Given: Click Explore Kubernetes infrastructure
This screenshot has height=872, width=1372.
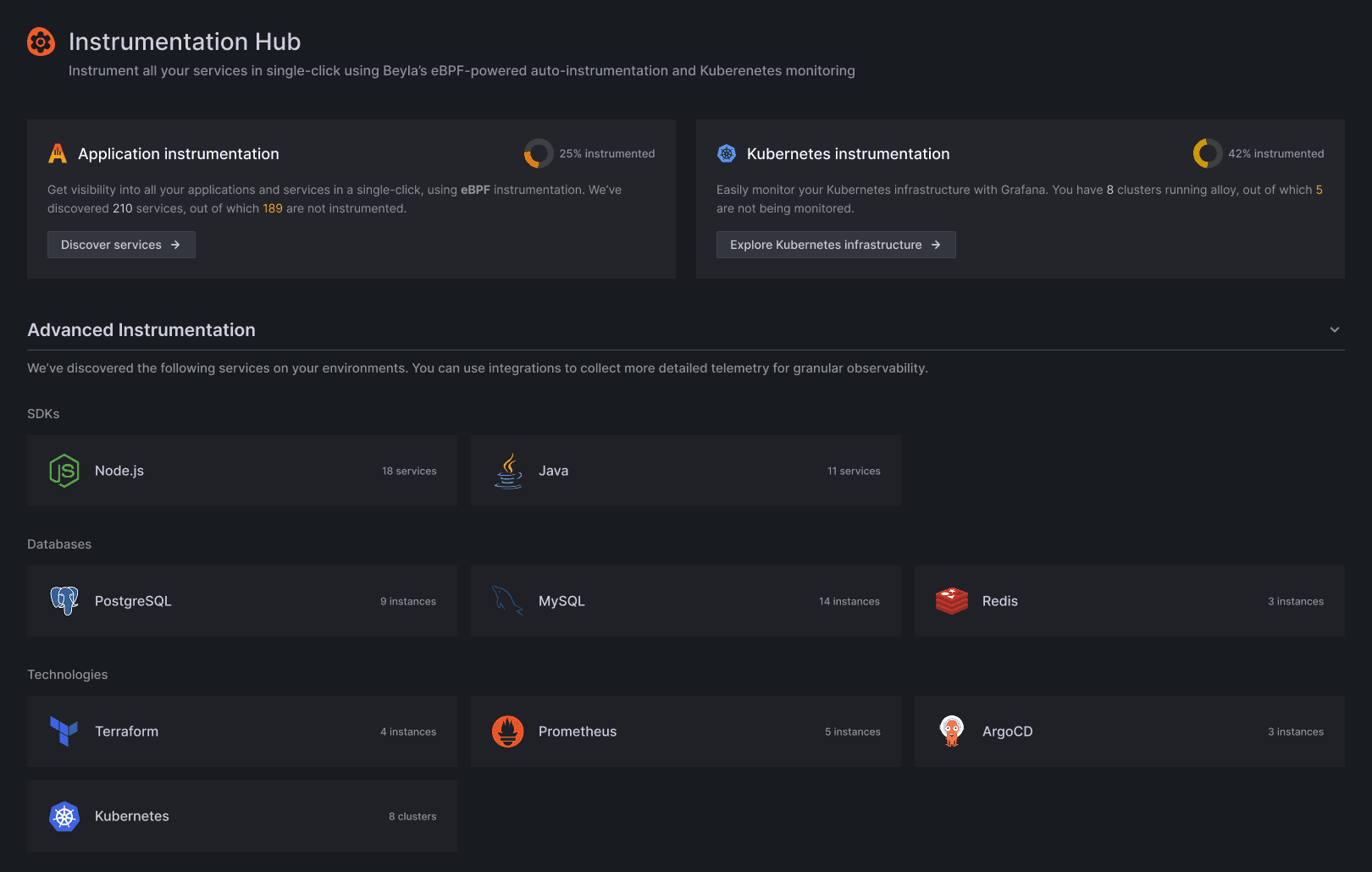Looking at the screenshot, I should [x=836, y=245].
